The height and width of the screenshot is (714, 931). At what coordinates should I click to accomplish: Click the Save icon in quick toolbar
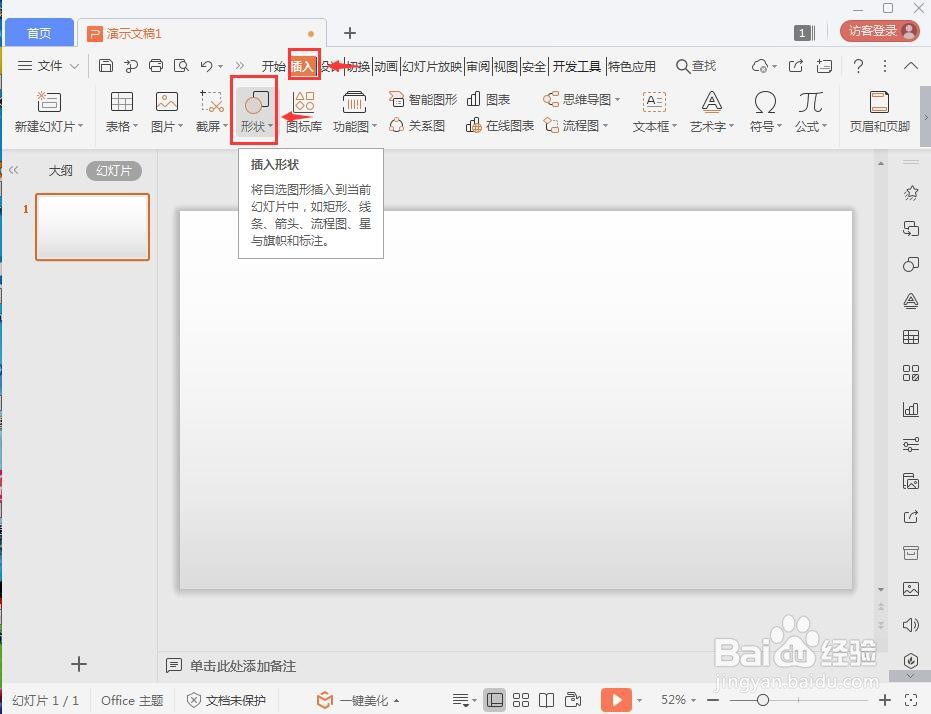coord(106,65)
